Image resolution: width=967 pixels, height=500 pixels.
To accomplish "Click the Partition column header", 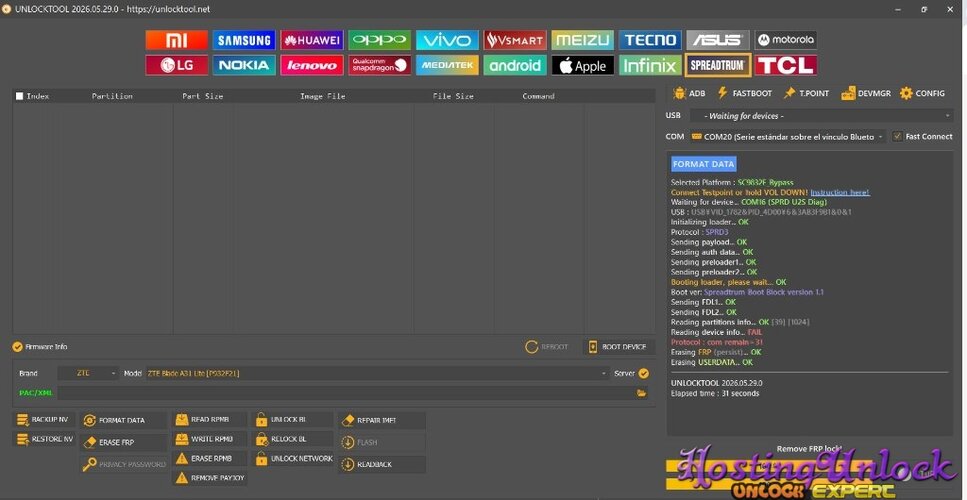I will [x=112, y=96].
